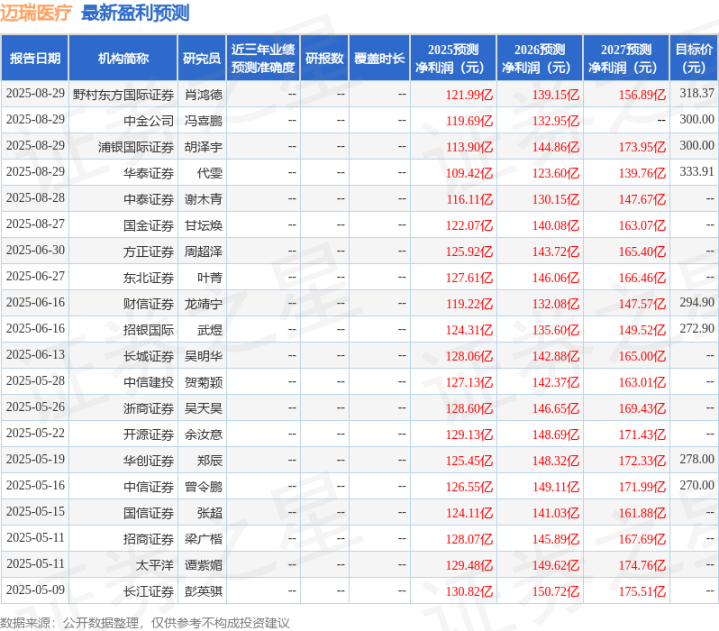This screenshot has width=719, height=631.
Task: Click 野村东方国际证券 institution cell
Action: 123,95
